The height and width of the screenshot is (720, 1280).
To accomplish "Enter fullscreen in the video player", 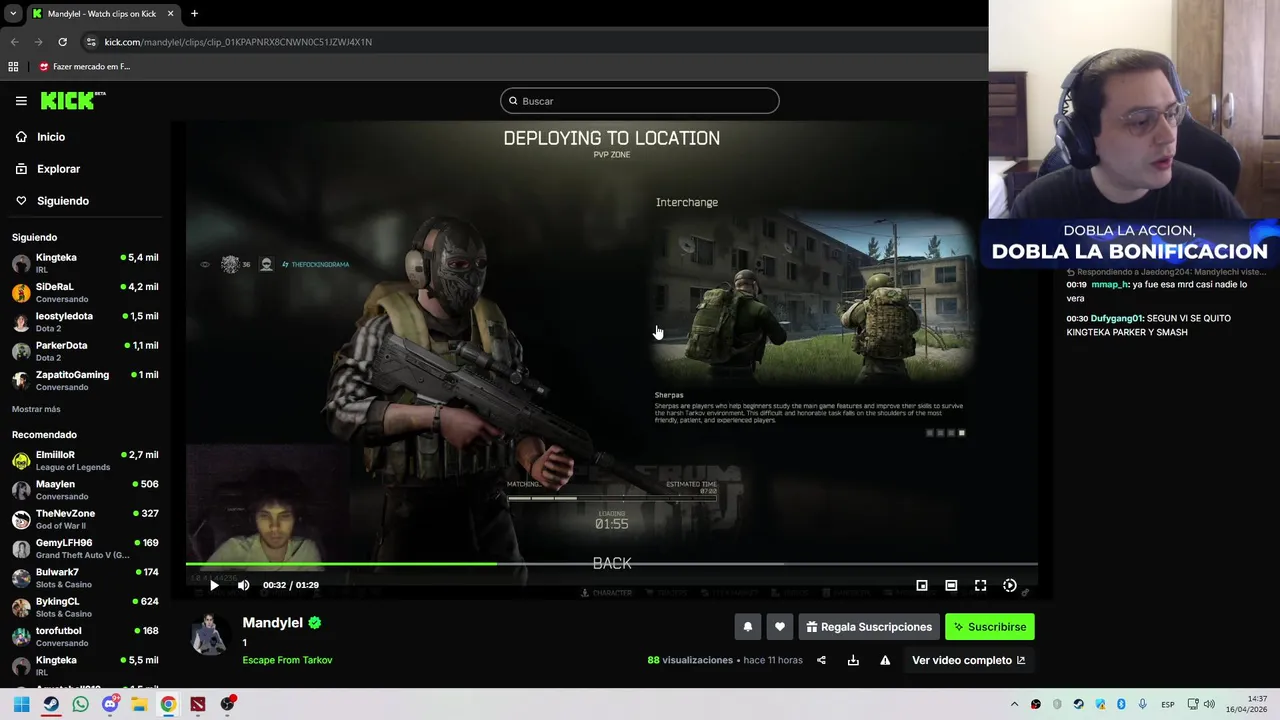I will tap(980, 585).
